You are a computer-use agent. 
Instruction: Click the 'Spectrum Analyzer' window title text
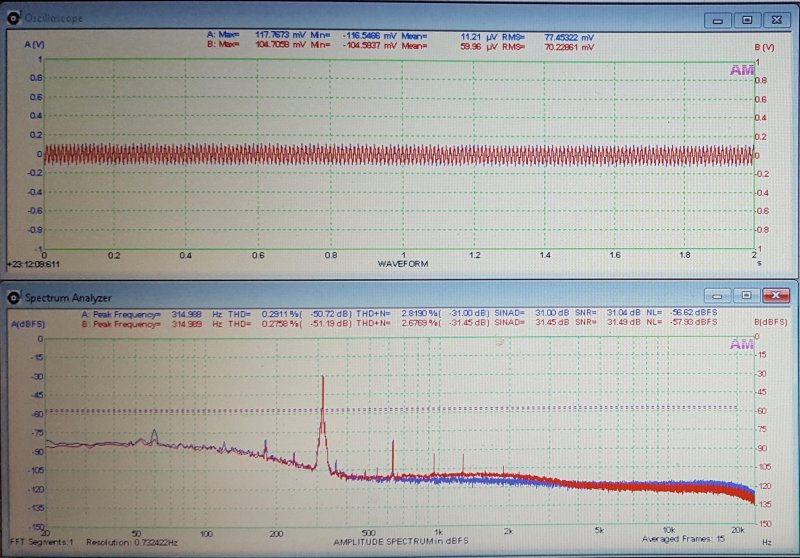click(x=68, y=298)
